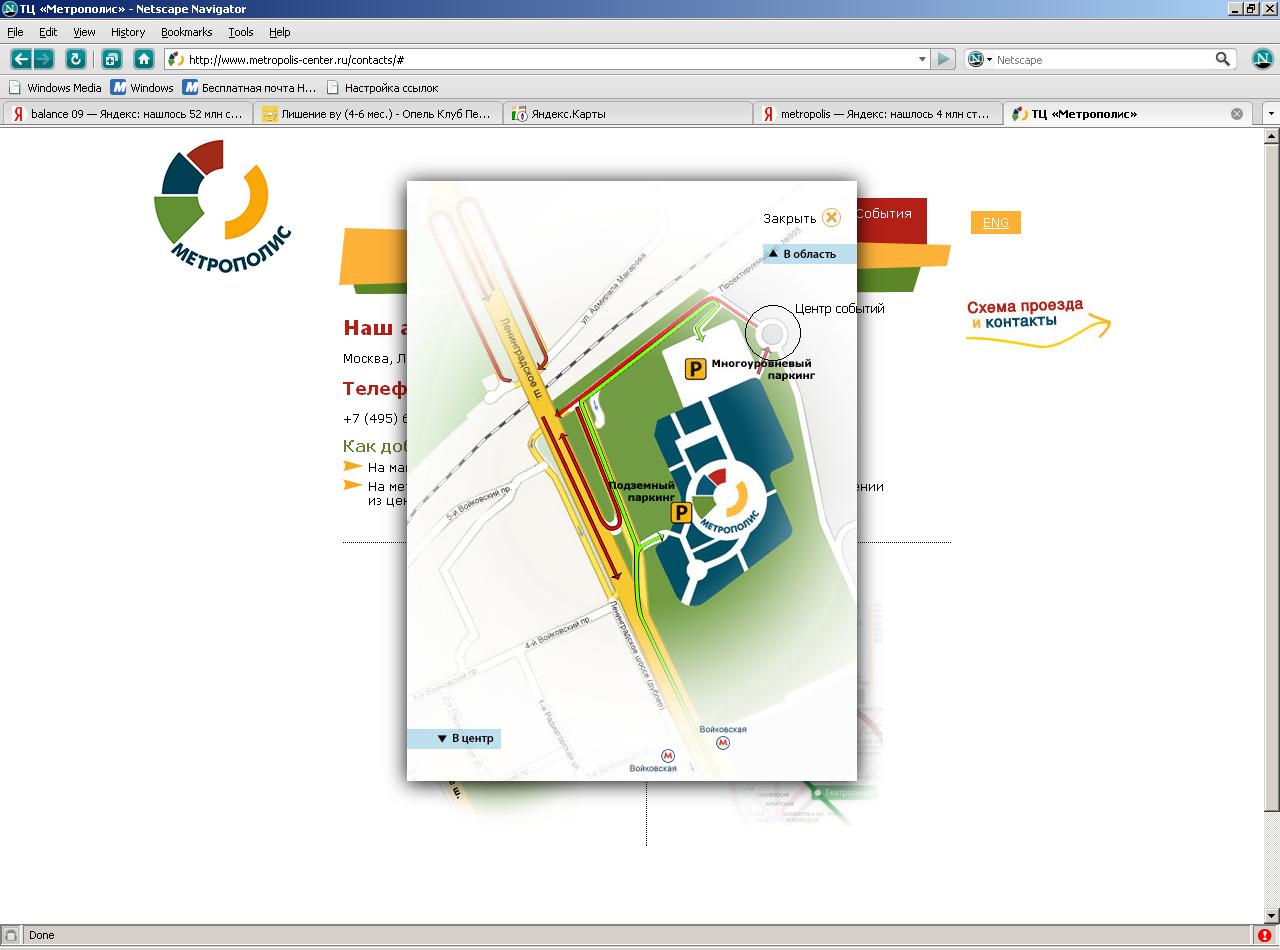Click the green Go arrow beside address bar
Viewport: 1280px width, 950px height.
[943, 59]
